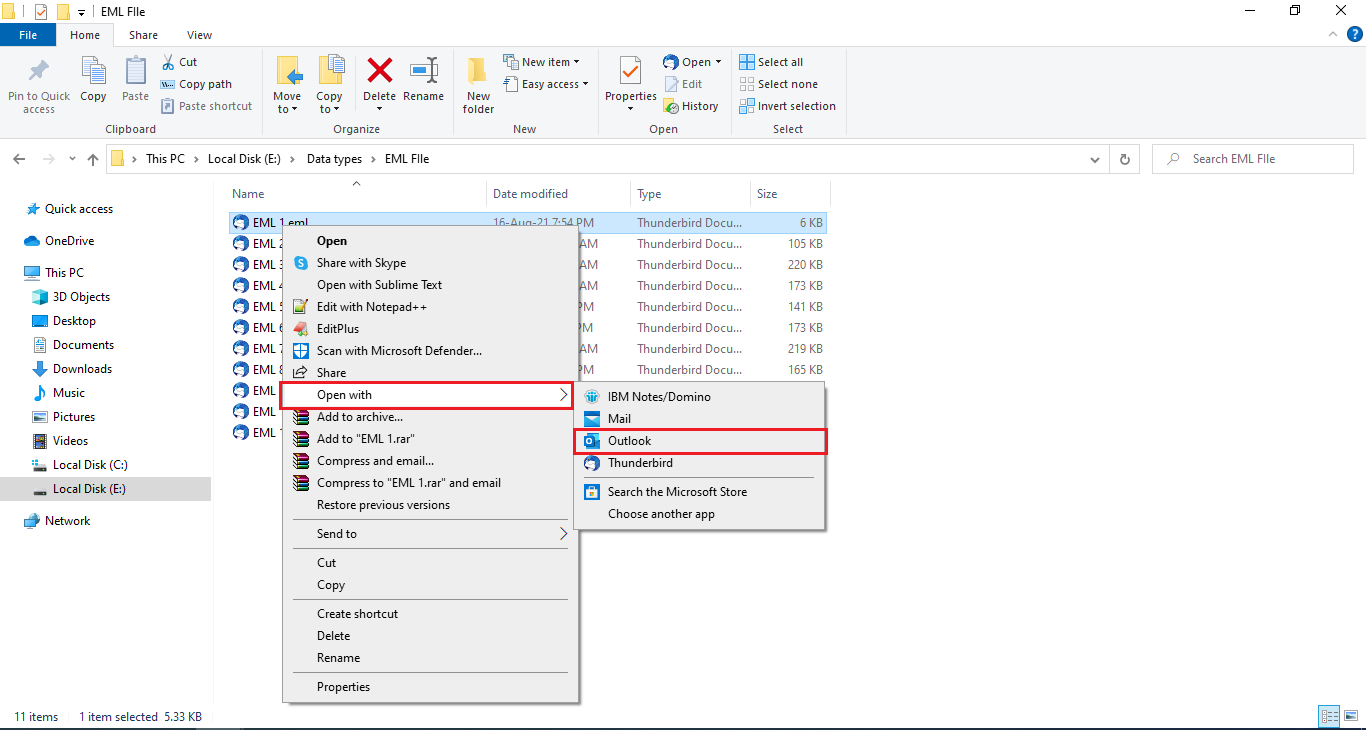Choose Thunderbird in Open with submenu
Image resolution: width=1366 pixels, height=730 pixels.
click(x=700, y=463)
